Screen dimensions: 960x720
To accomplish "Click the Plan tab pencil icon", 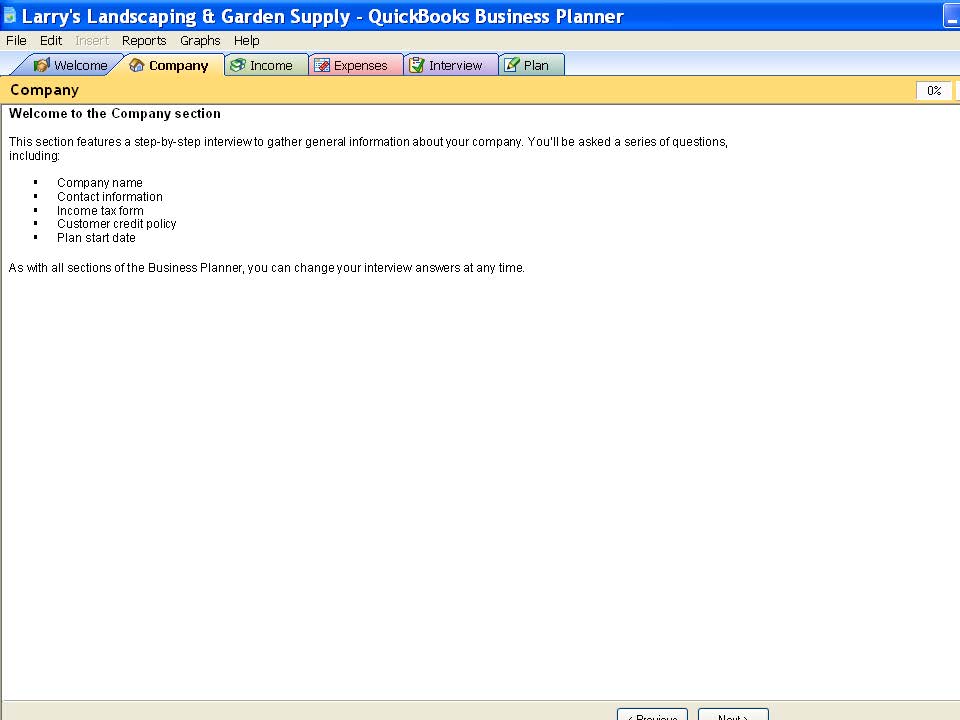I will [x=511, y=64].
